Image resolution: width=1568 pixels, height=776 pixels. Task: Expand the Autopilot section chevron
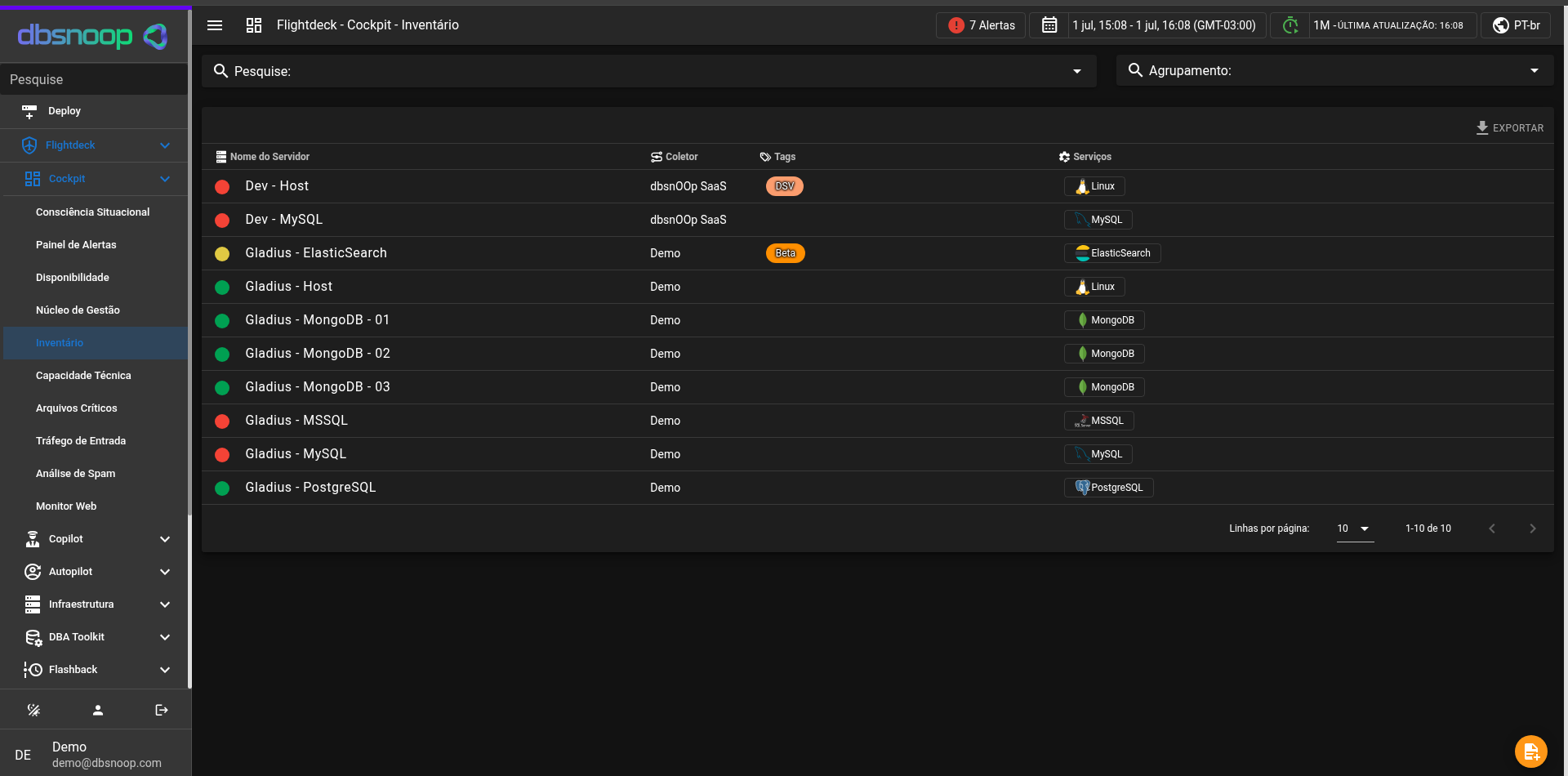coord(165,572)
